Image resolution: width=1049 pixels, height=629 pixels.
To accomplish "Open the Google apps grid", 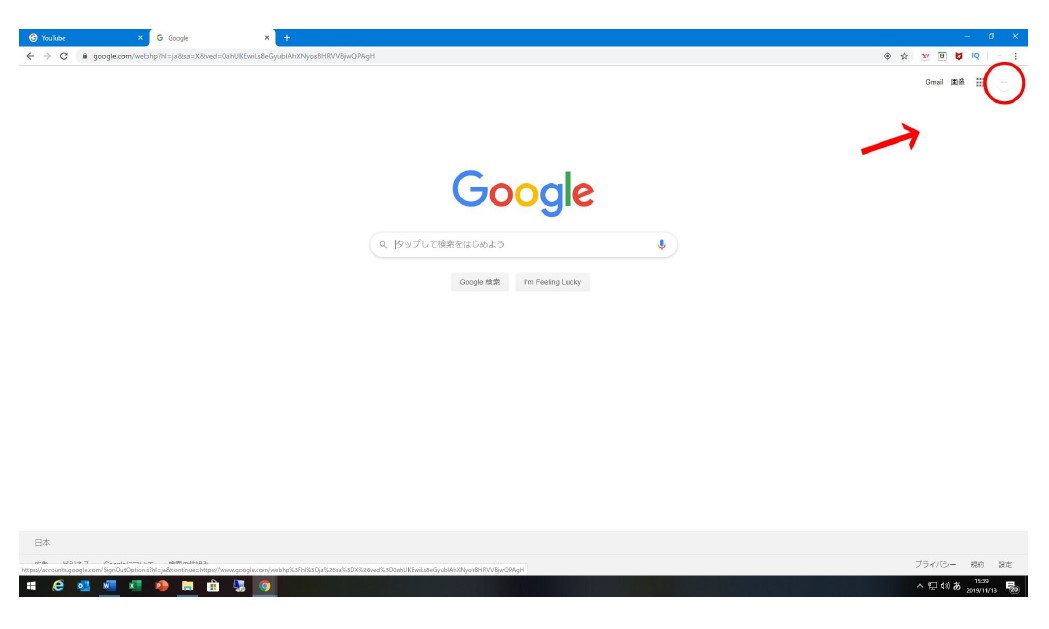I will pos(979,82).
